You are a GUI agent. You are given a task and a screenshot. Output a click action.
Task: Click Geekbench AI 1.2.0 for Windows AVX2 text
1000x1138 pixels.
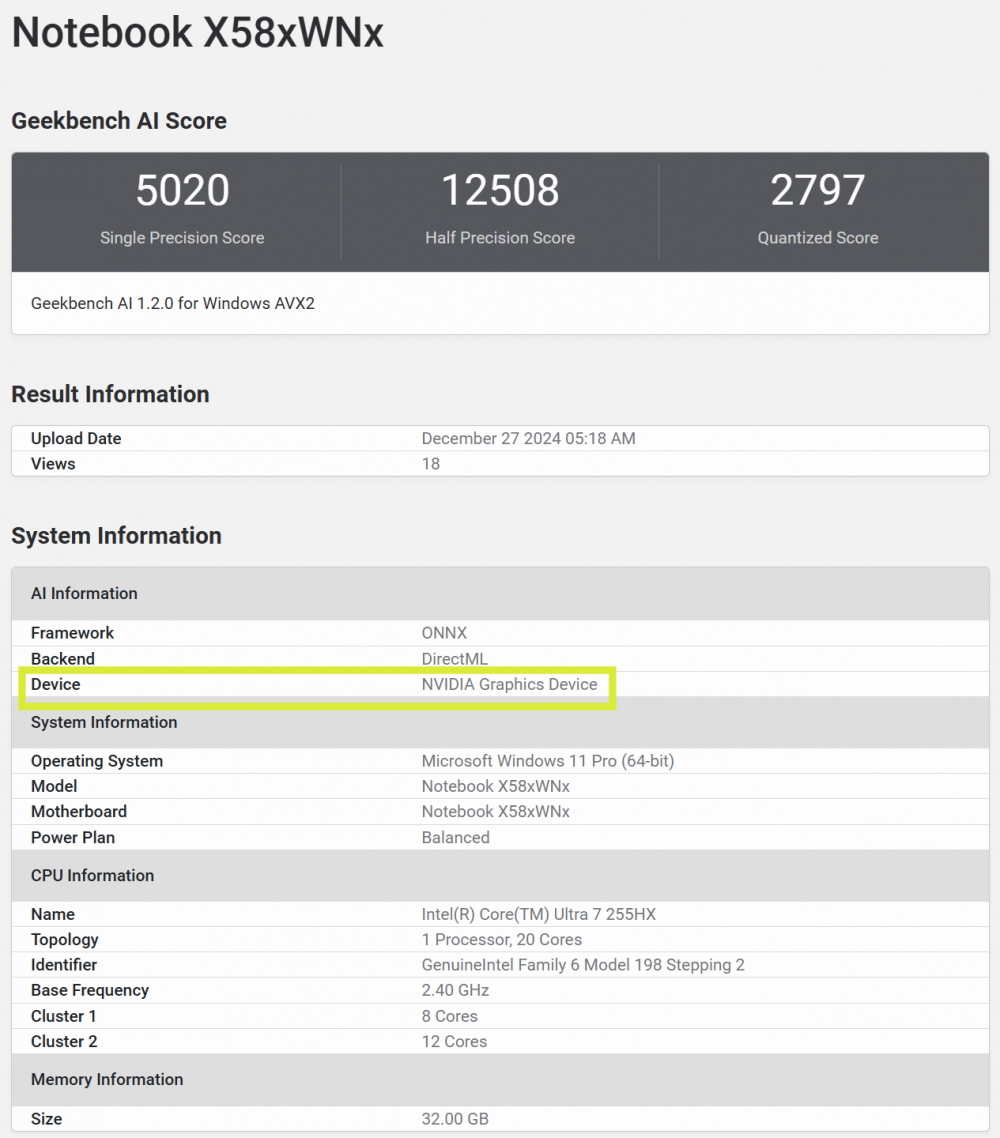pyautogui.click(x=173, y=303)
